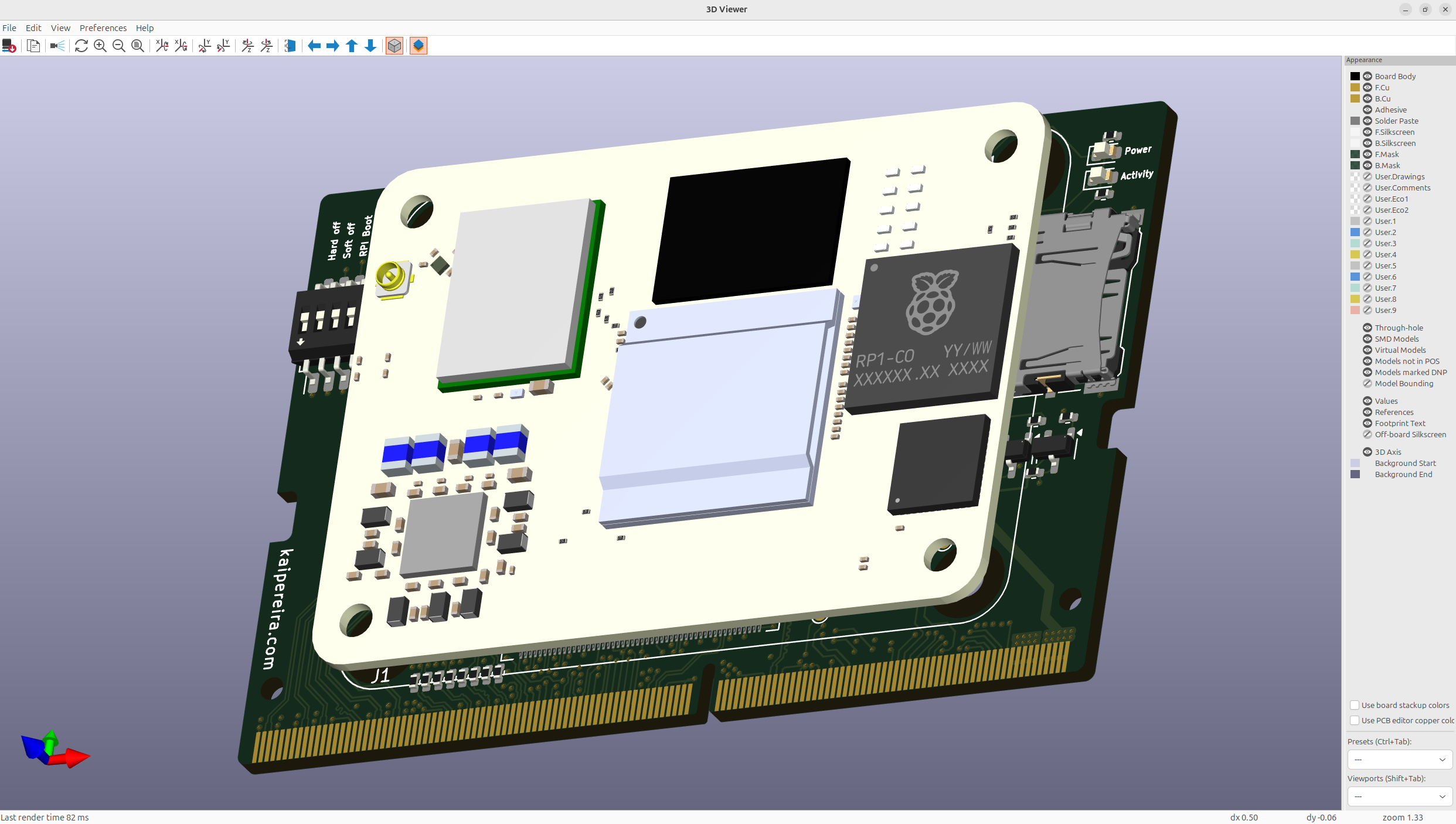Open the Presets dropdown
1456x824 pixels.
click(x=1400, y=760)
